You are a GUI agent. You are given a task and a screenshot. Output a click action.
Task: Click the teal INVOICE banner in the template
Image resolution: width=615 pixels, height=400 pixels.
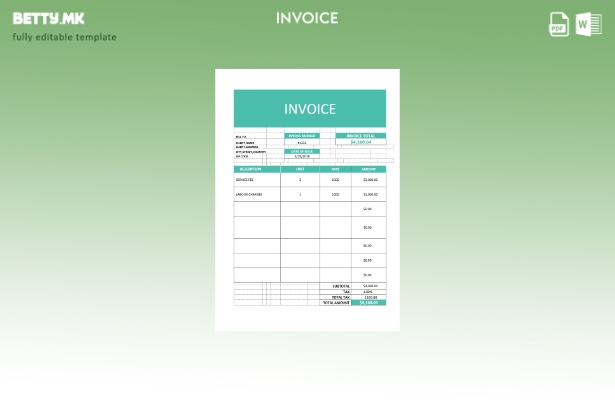tap(309, 109)
